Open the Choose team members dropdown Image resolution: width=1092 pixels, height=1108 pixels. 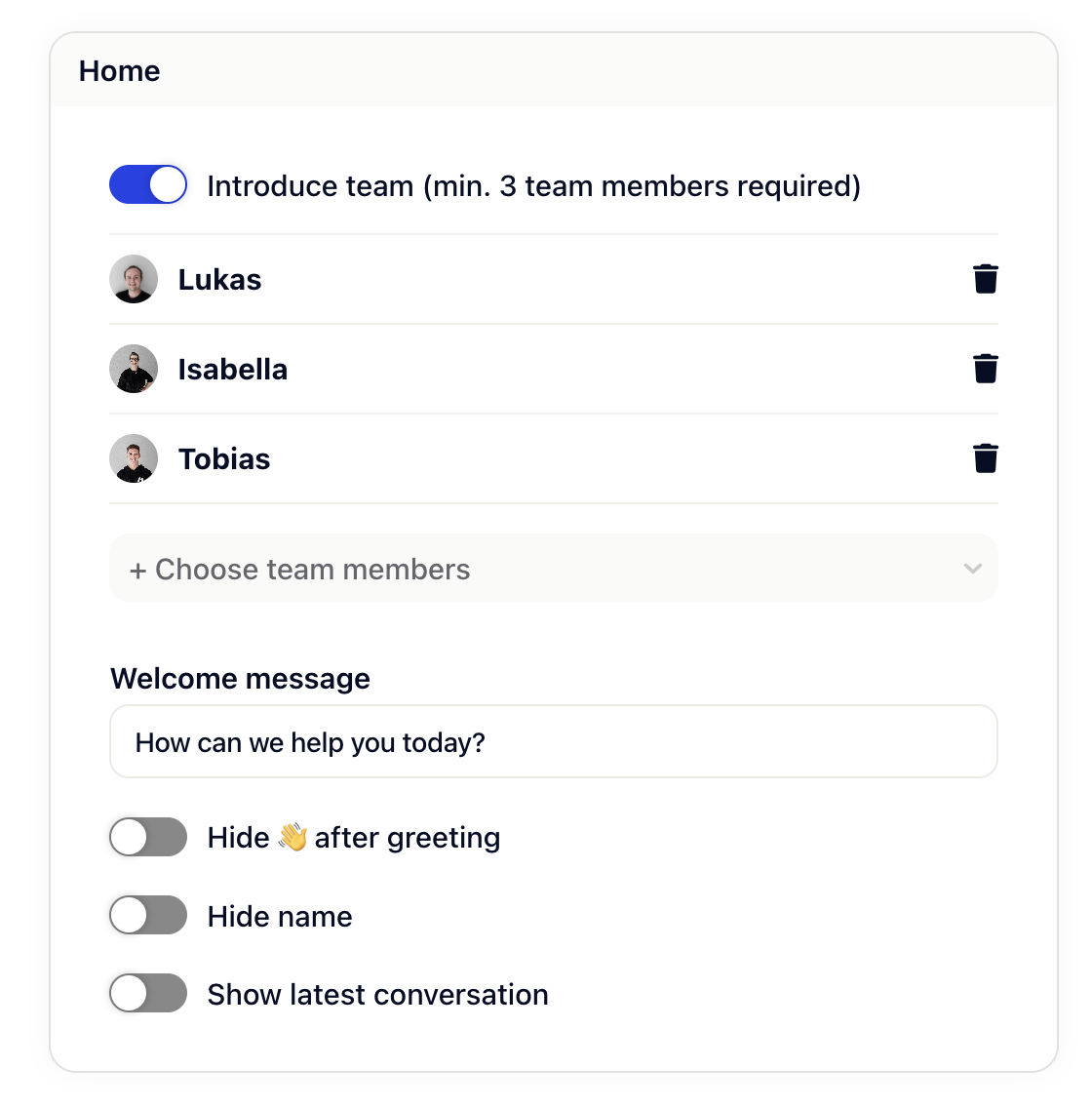pos(554,569)
